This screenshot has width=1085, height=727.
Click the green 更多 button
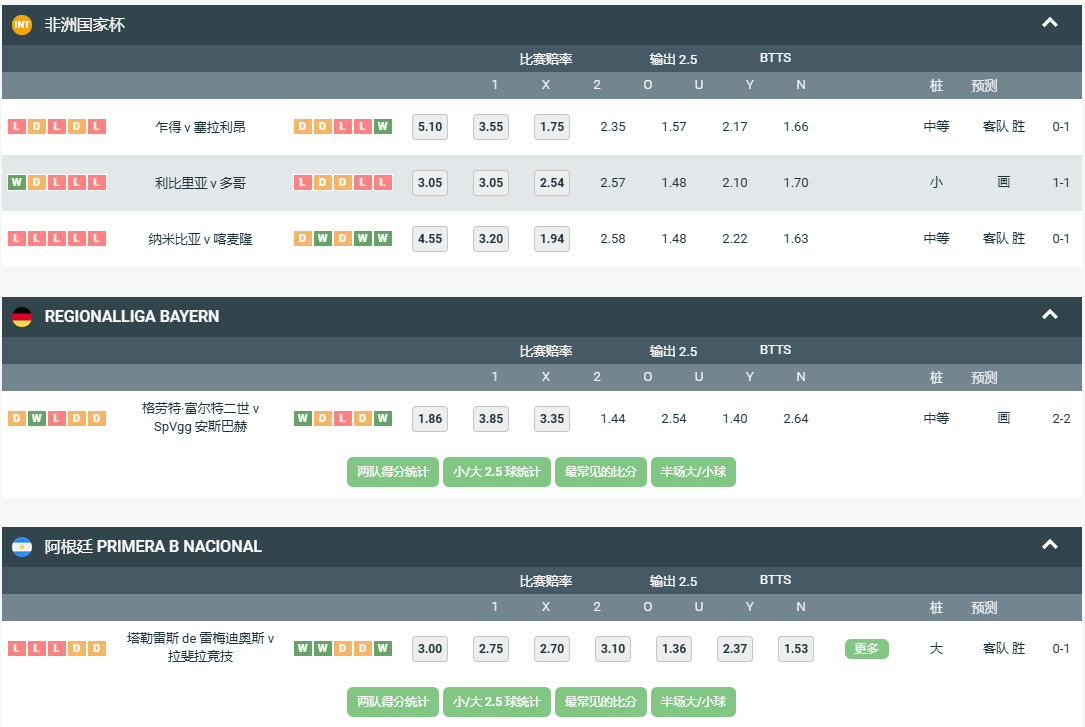tap(866, 649)
